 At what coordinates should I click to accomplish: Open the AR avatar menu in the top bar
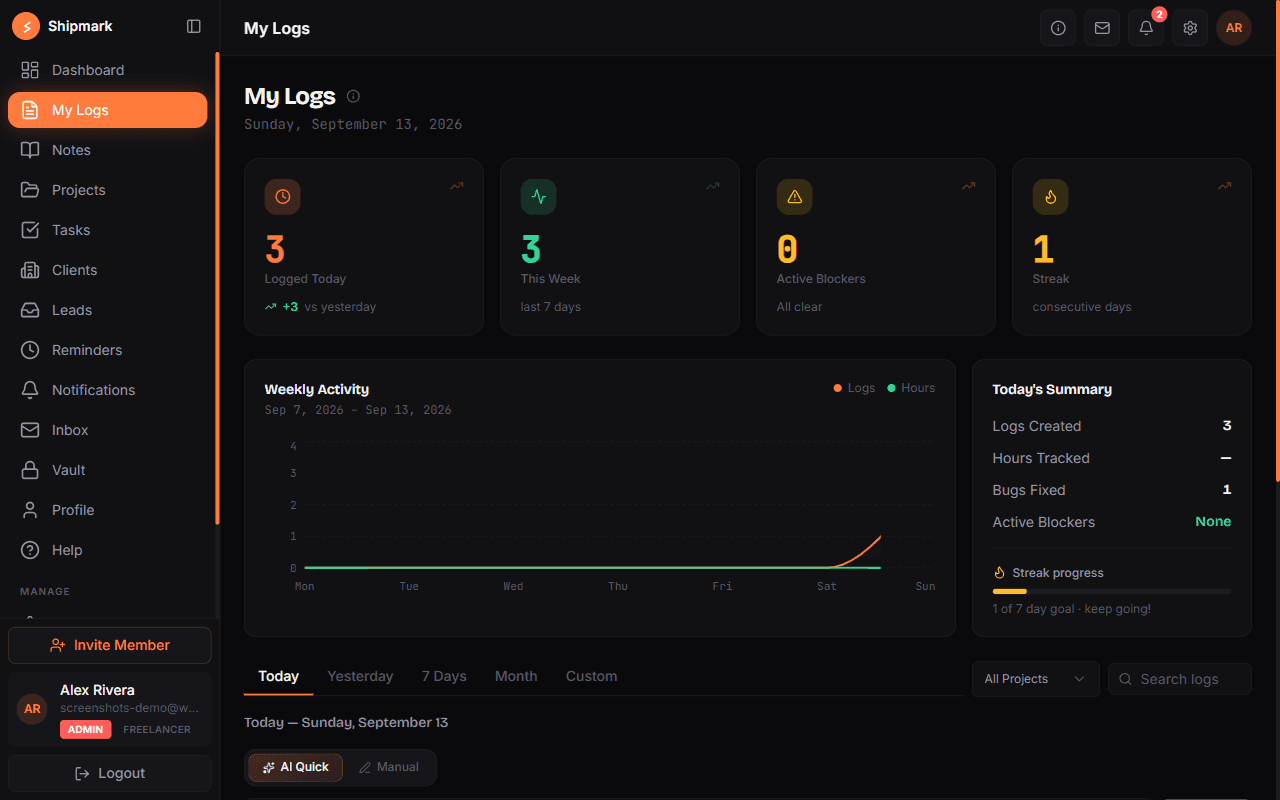point(1234,28)
